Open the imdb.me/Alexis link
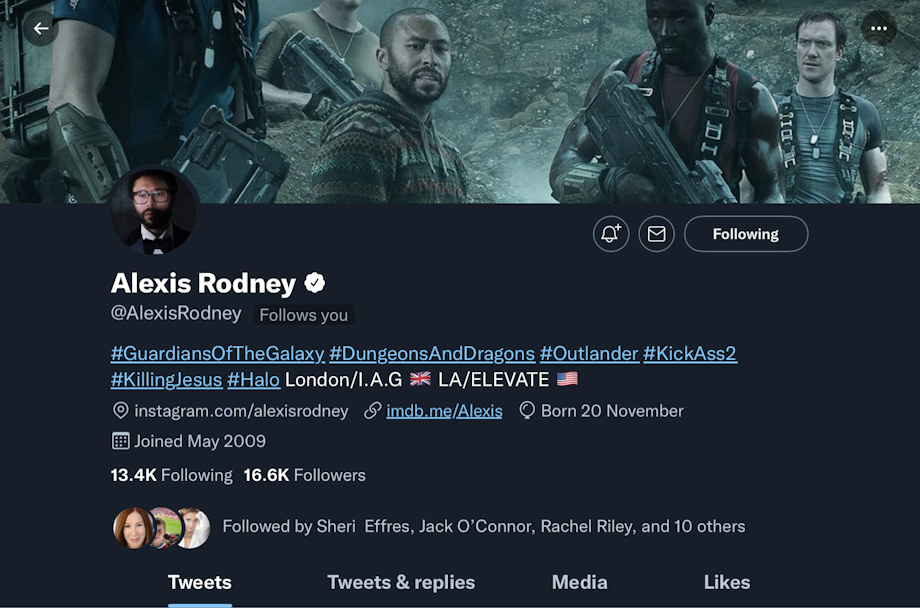920x608 pixels. (444, 411)
